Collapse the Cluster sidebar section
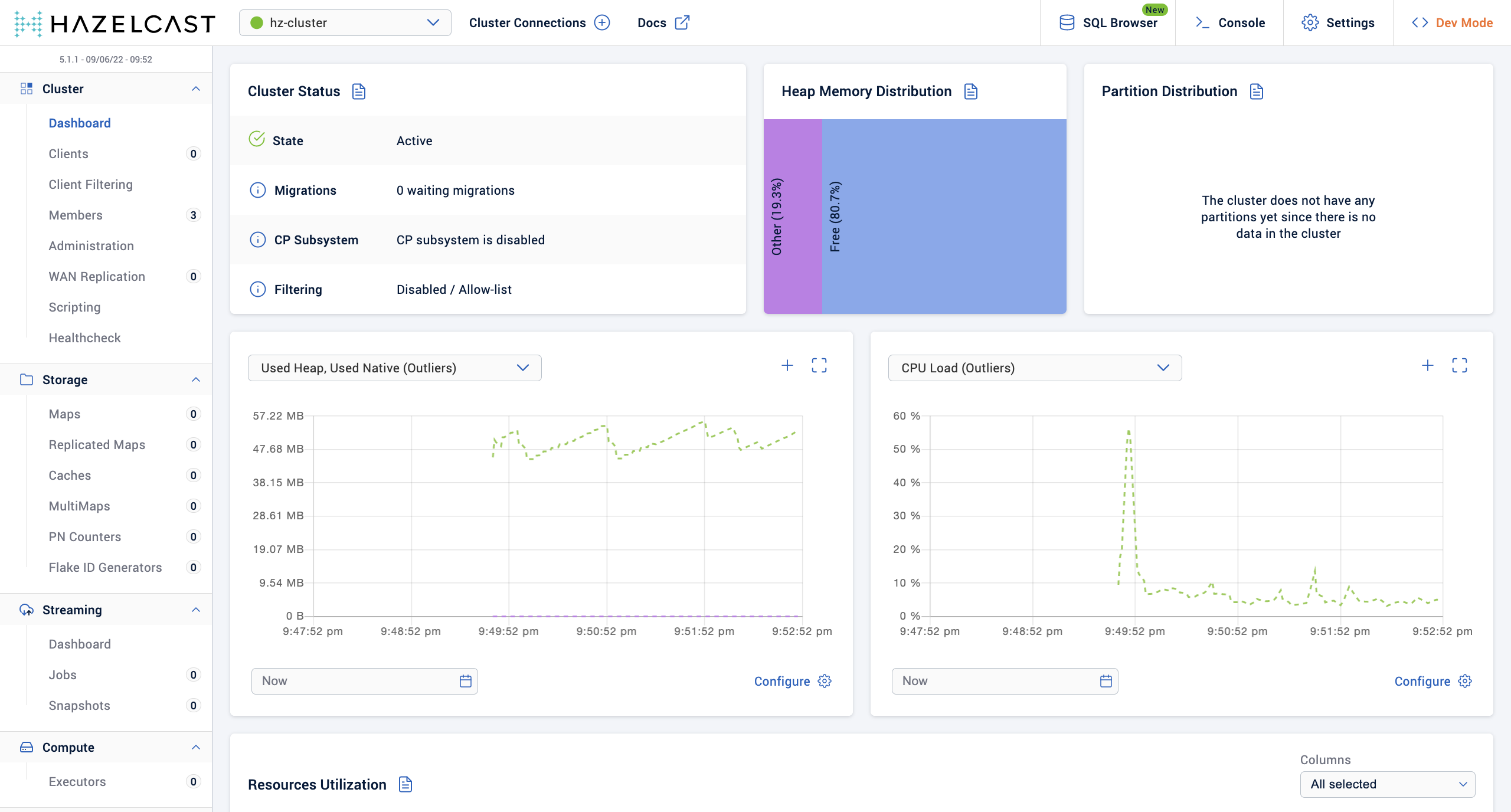Image resolution: width=1511 pixels, height=812 pixels. coord(196,89)
